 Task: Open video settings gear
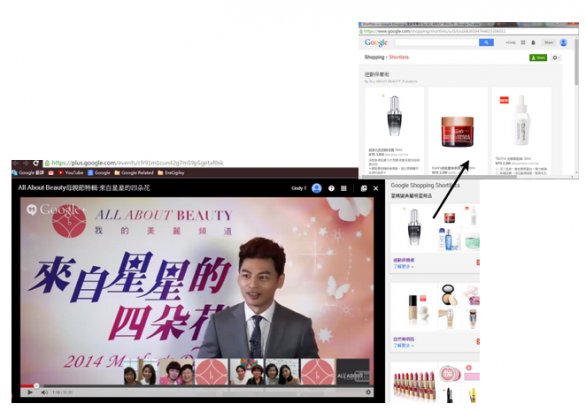368,392
